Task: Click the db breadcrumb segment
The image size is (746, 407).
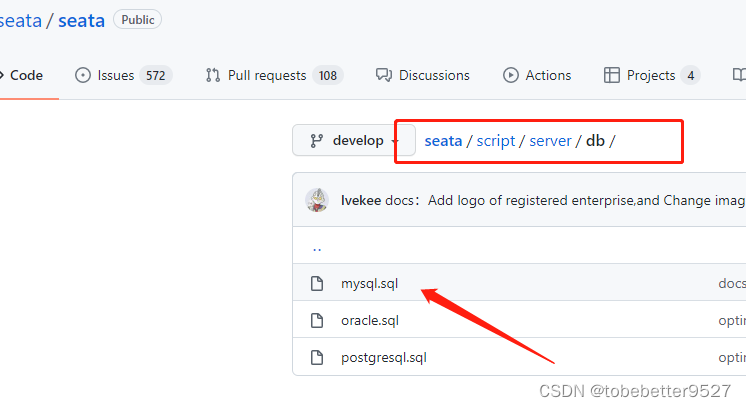Action: click(595, 141)
